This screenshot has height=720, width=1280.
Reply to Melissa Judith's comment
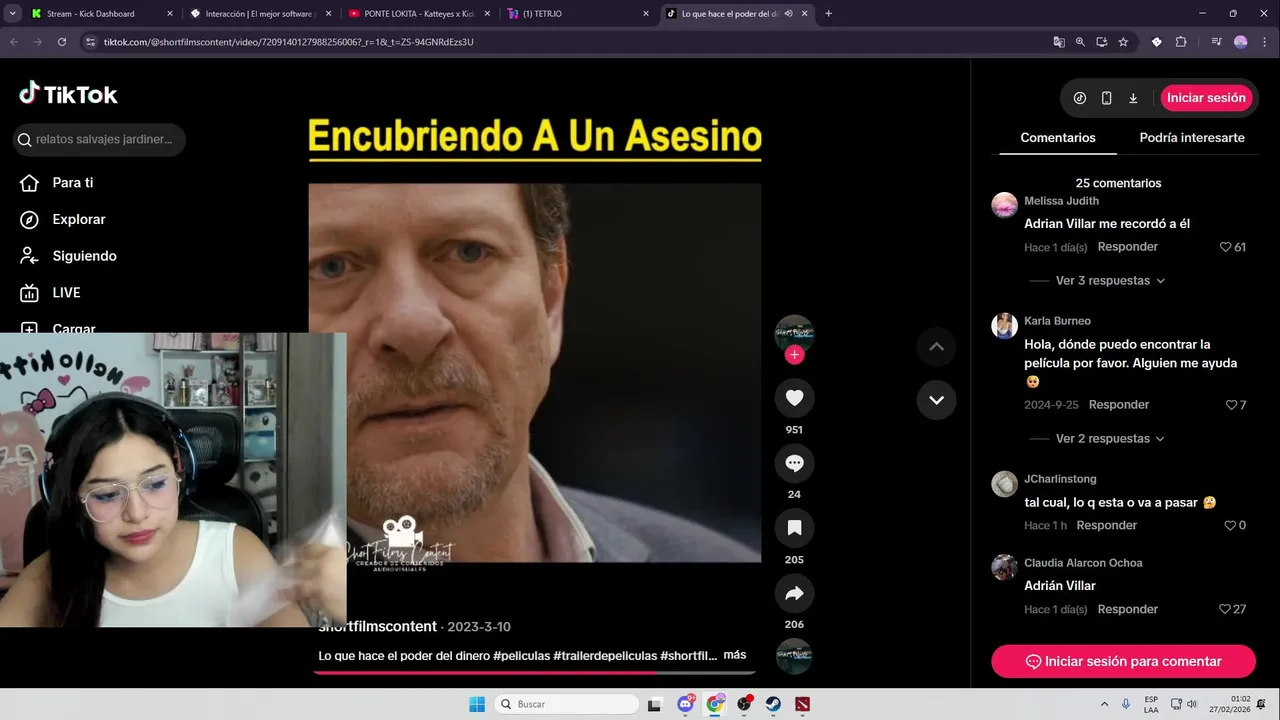pos(1128,247)
